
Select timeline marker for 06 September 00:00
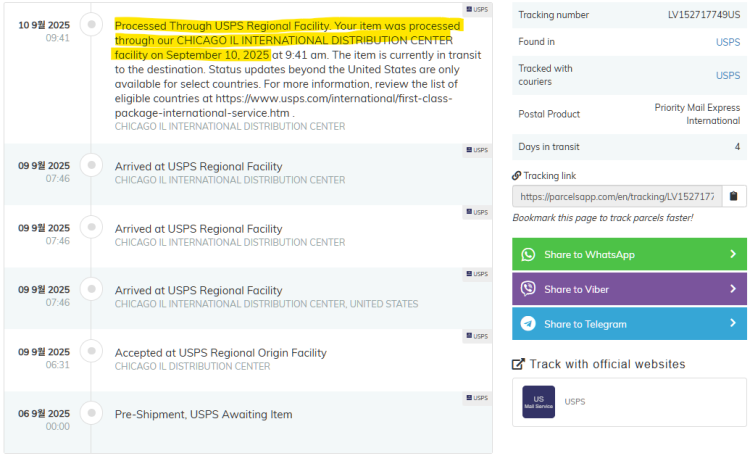tap(91, 413)
